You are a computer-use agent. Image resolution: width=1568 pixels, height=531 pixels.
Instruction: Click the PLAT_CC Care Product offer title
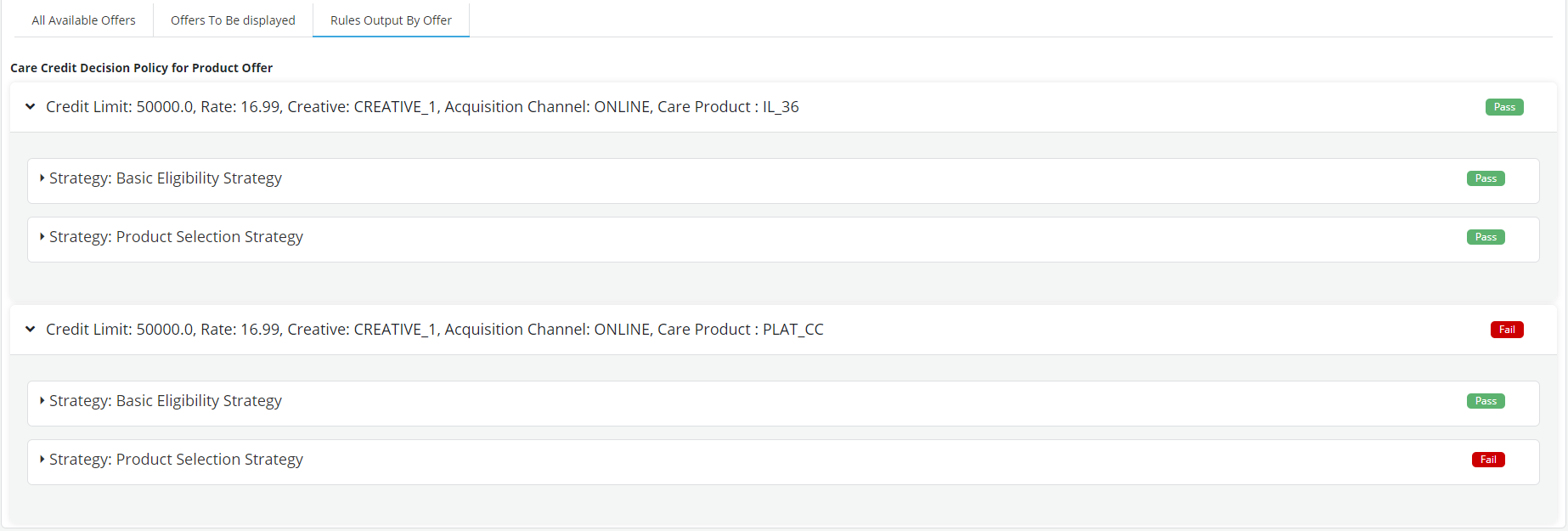434,330
